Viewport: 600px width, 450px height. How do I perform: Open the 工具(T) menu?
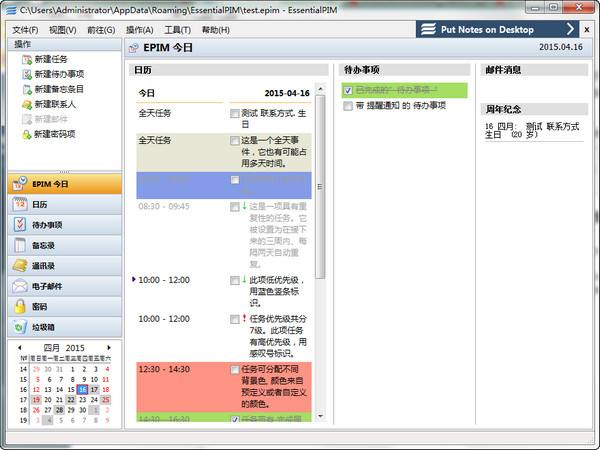coord(178,30)
